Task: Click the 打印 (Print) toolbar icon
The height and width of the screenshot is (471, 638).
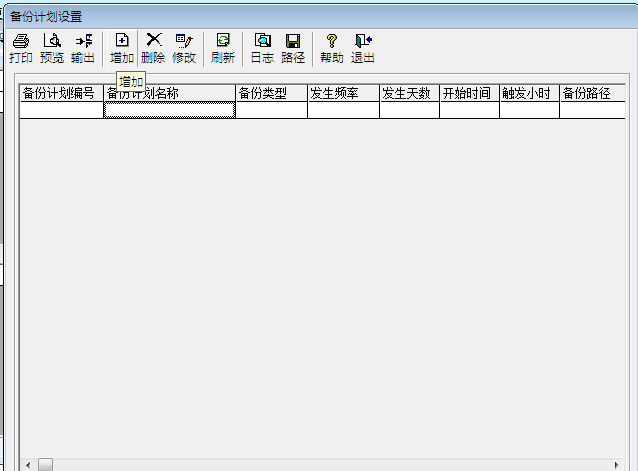Action: [x=20, y=48]
